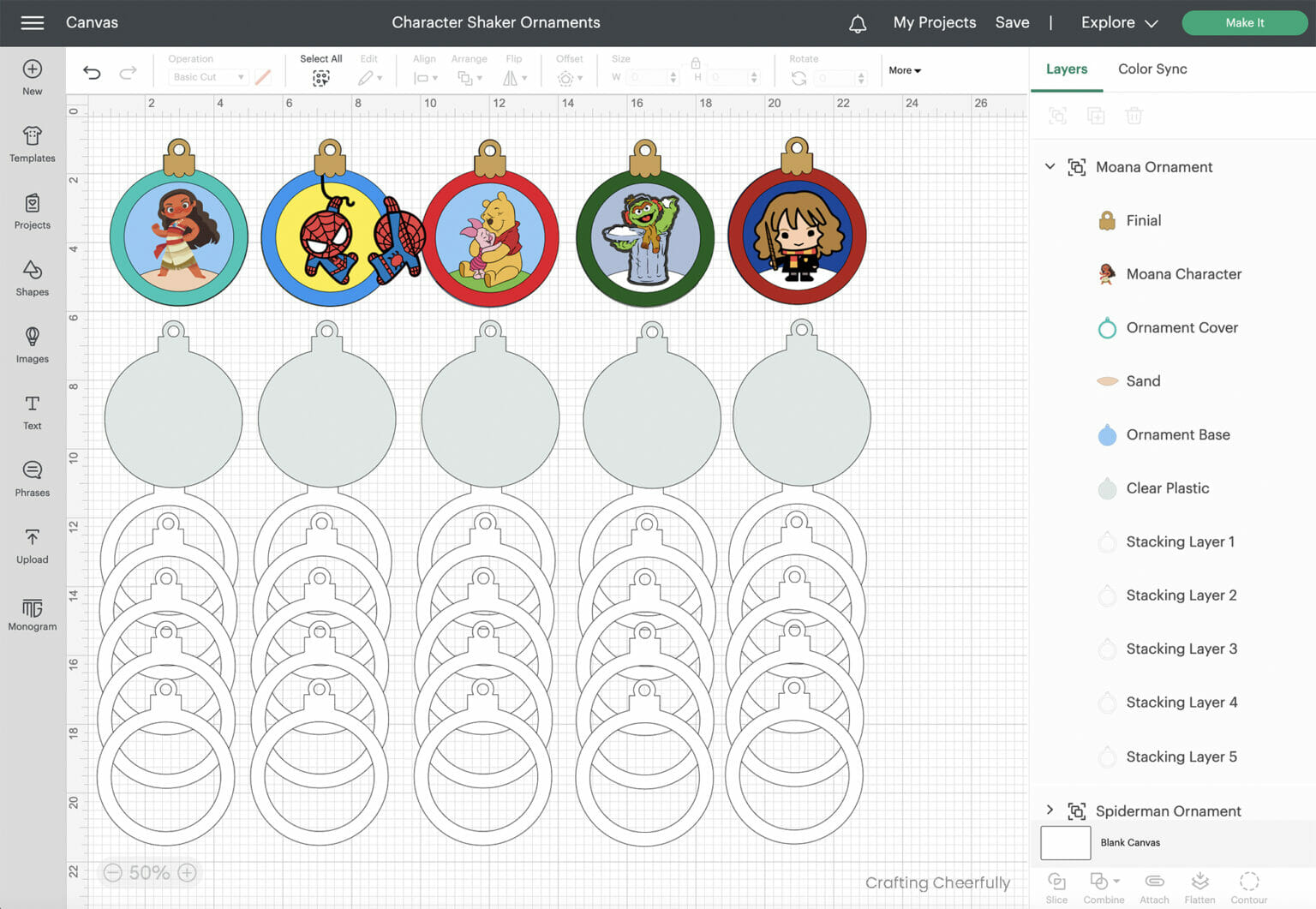
Task: Open the Monogram tool
Action: (33, 613)
